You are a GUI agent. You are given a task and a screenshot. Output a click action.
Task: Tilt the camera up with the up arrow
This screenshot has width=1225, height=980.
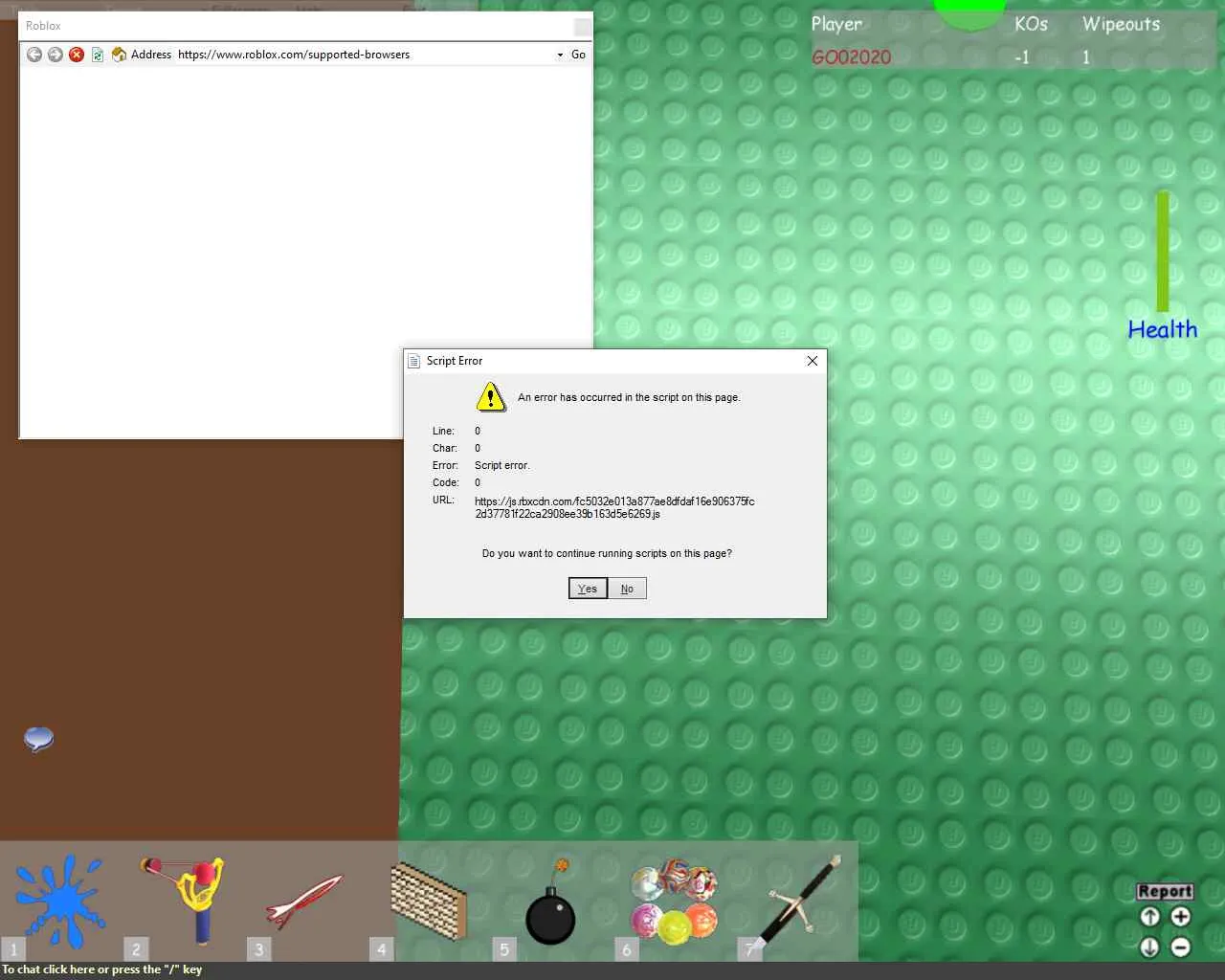tap(1150, 917)
